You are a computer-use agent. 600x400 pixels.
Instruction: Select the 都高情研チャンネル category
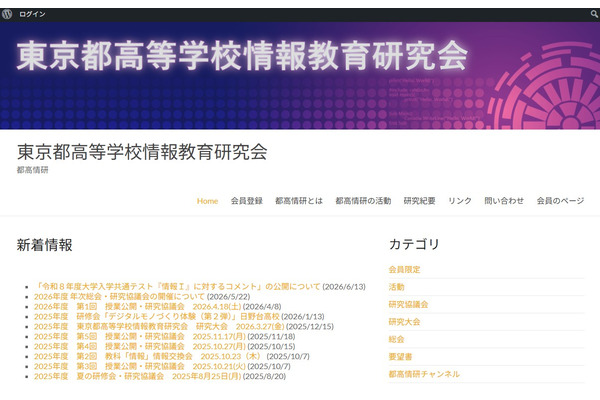[424, 374]
